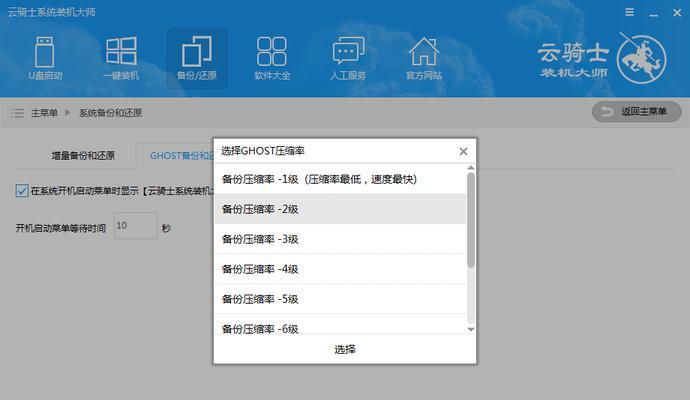Close the 选择GHOST压缩率 dialog

point(463,151)
